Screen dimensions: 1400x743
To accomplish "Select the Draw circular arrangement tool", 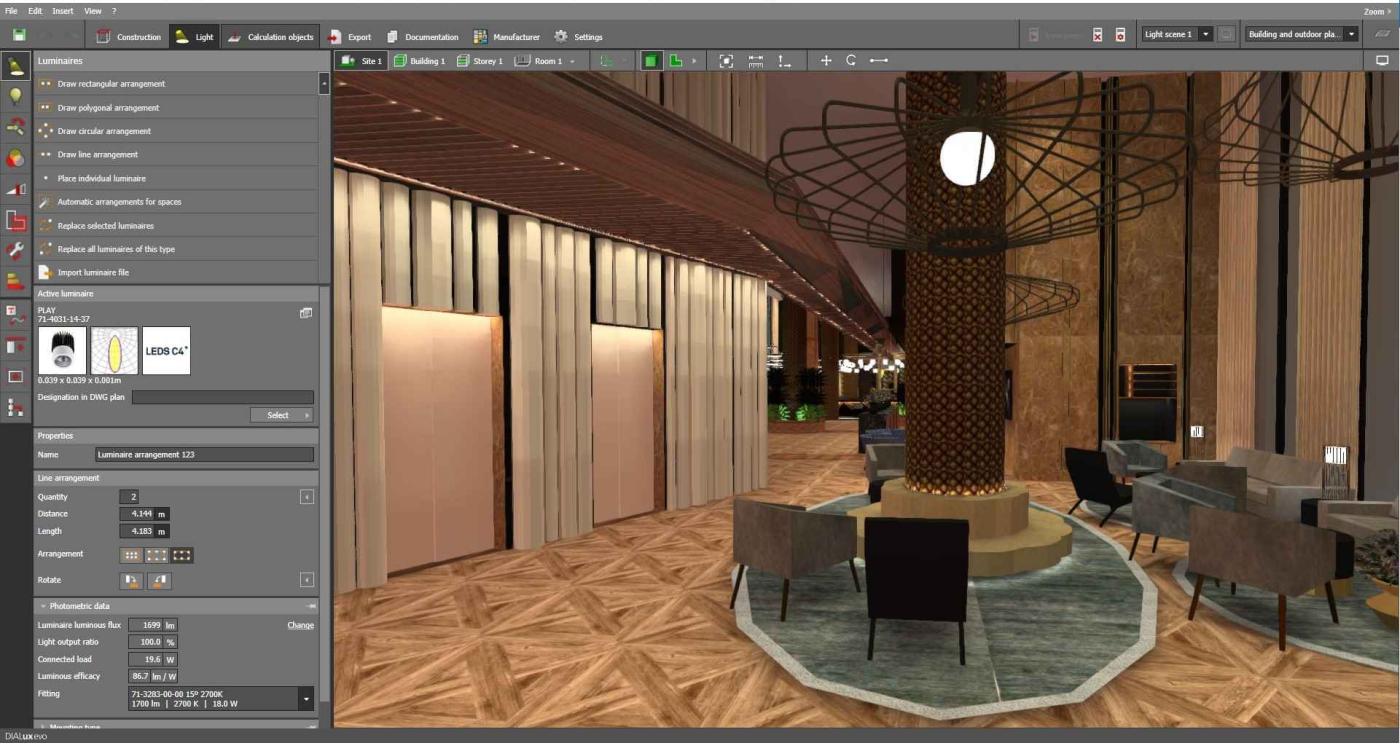I will click(104, 131).
